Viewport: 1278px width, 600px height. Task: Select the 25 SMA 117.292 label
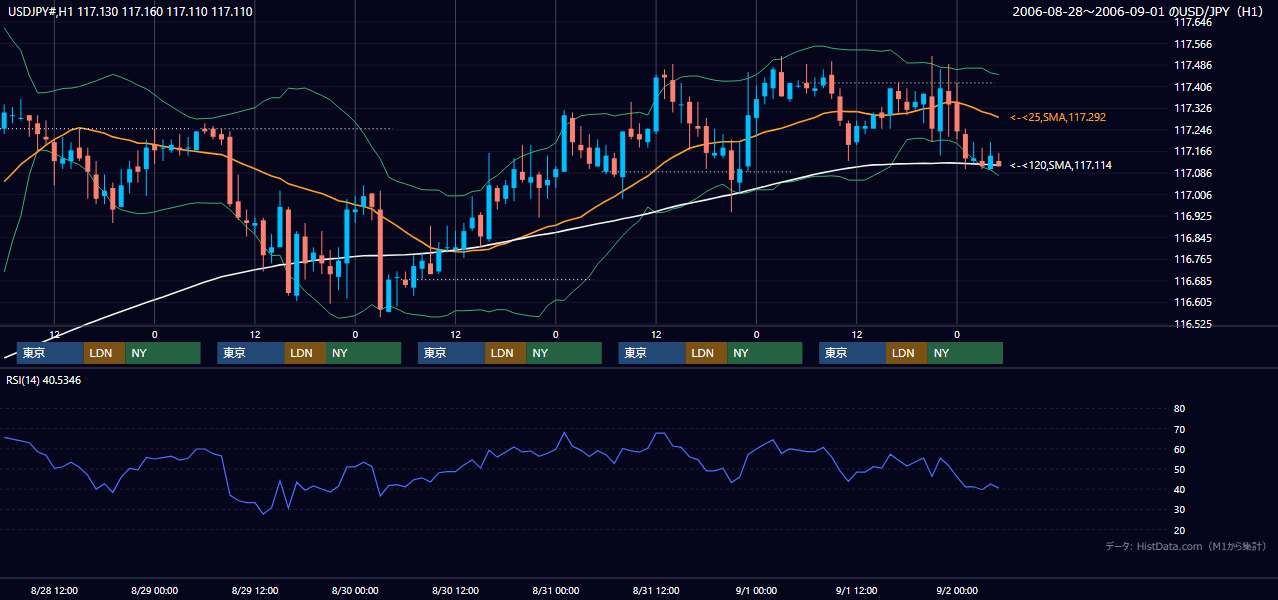coord(1058,118)
